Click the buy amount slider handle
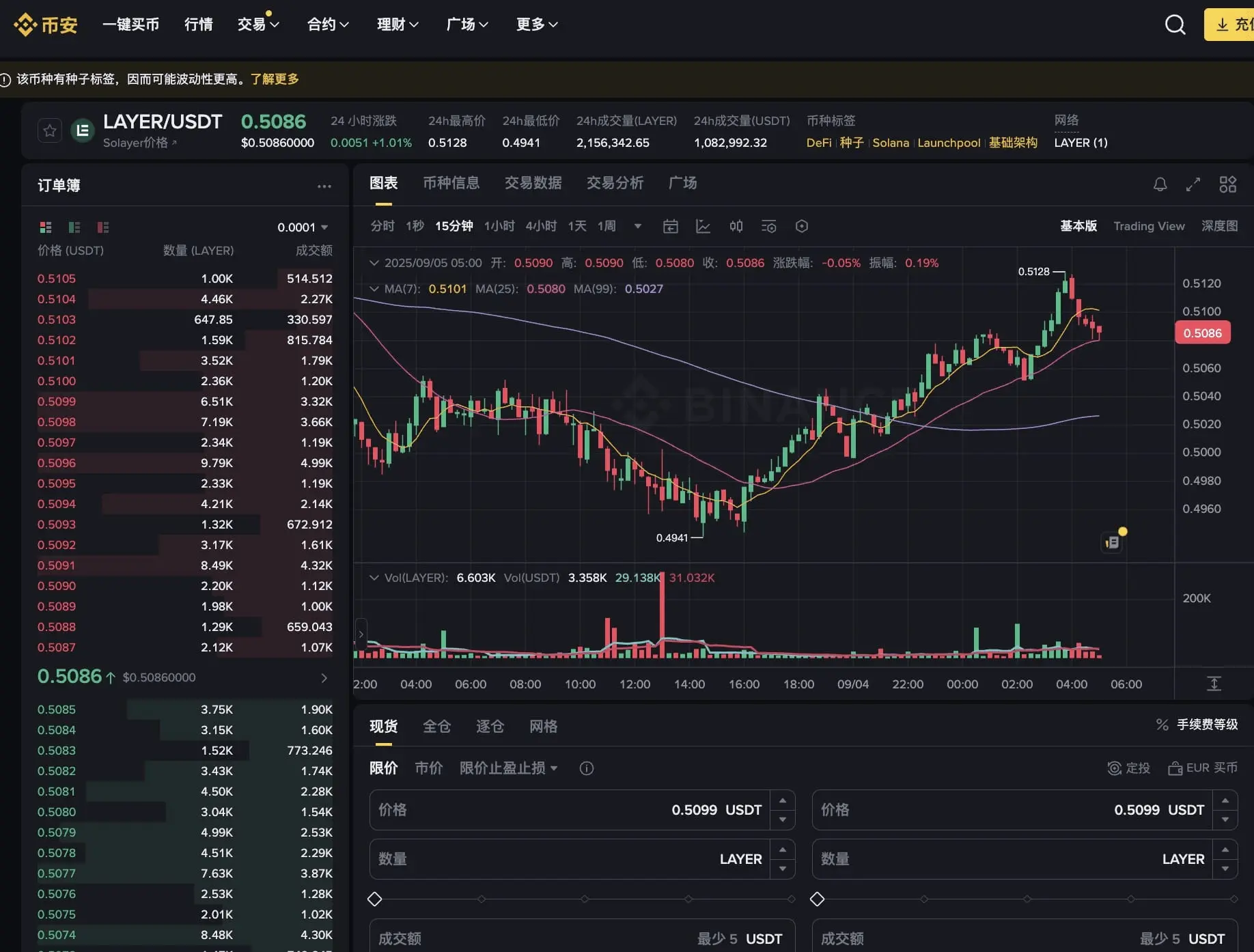 (374, 899)
